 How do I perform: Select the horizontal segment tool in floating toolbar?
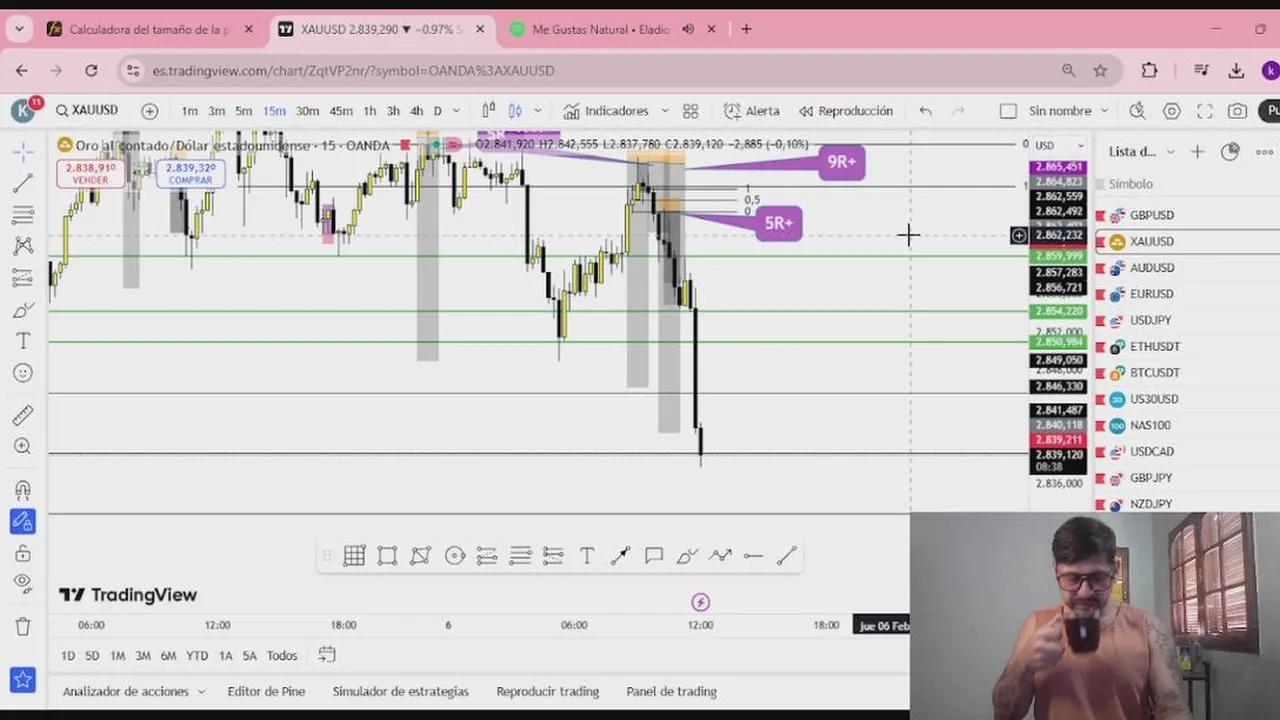tap(753, 556)
